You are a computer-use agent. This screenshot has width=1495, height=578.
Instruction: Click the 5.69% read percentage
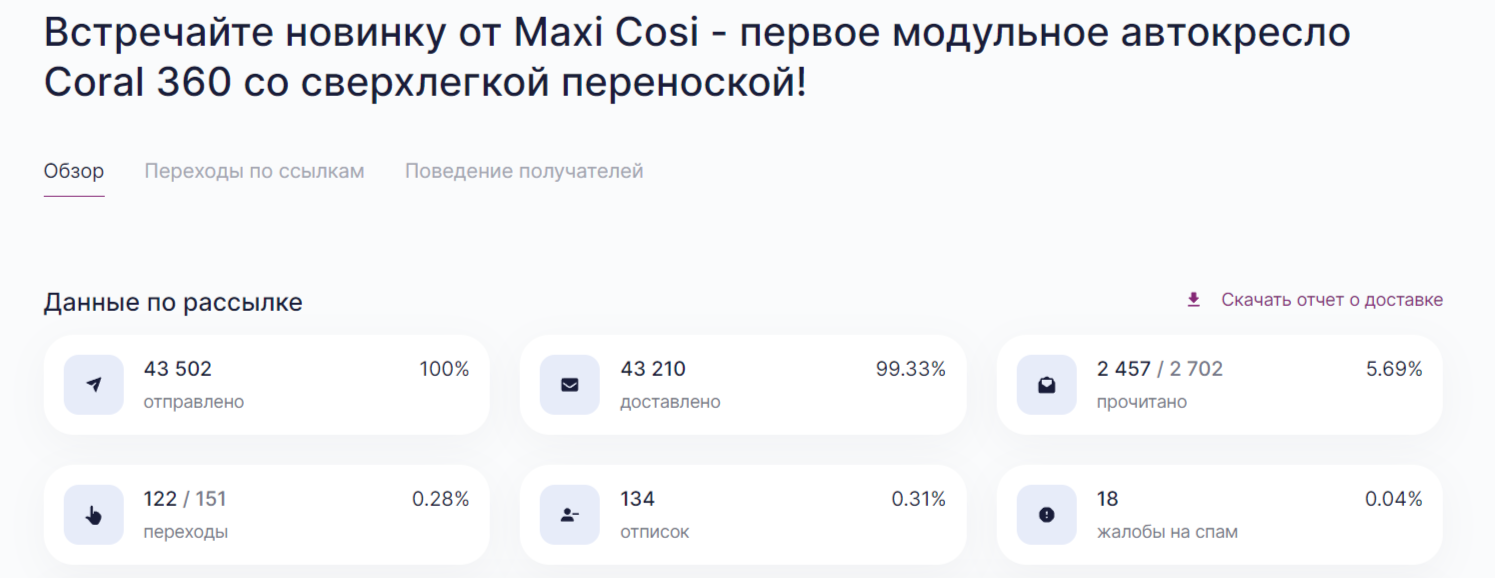click(1393, 369)
